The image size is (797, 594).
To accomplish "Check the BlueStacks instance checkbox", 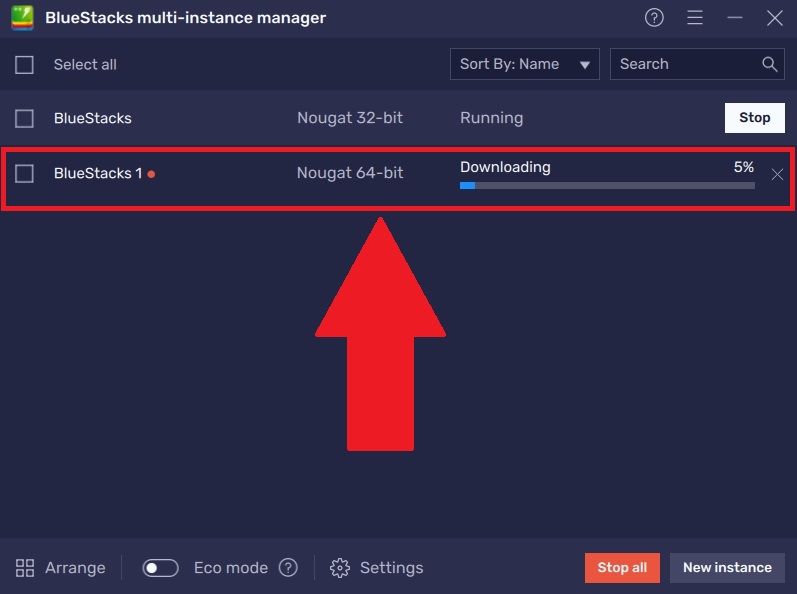I will point(24,118).
